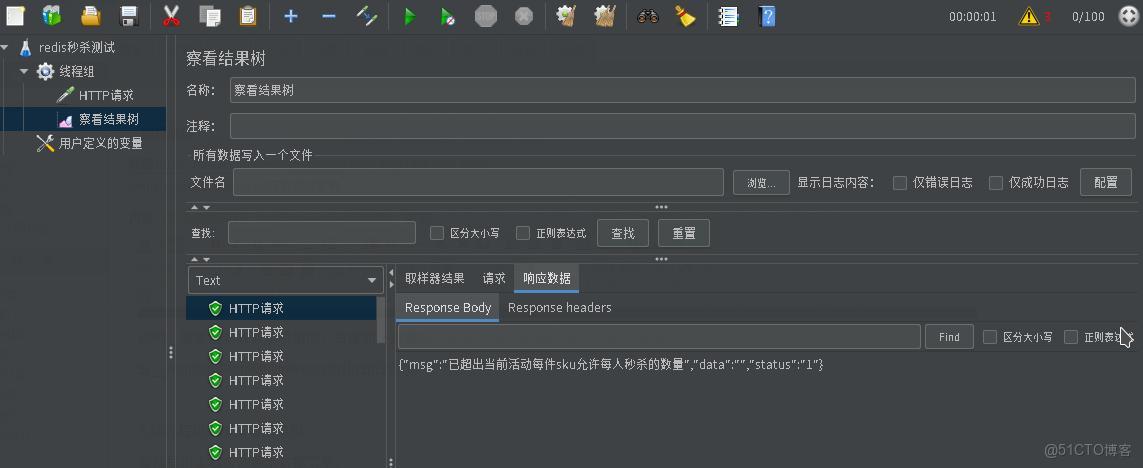
Task: Copy the selected element via Copy icon
Action: [210, 15]
